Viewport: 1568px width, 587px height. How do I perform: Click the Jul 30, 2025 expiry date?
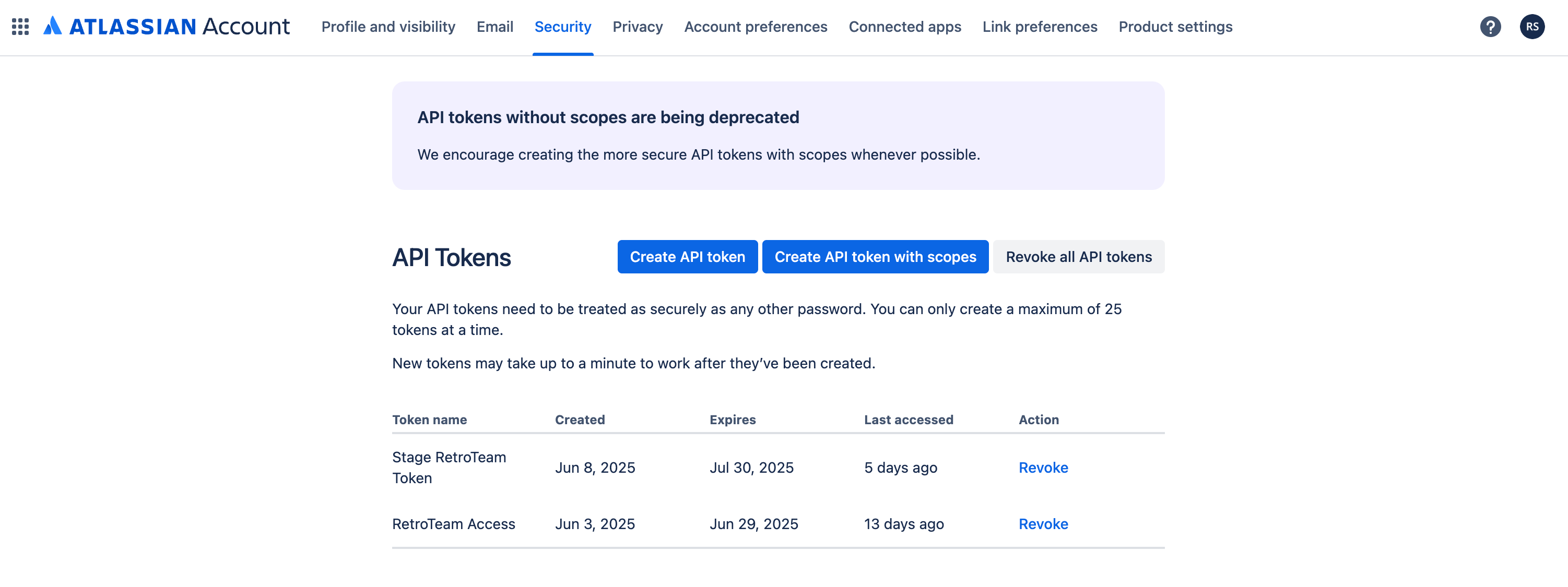pos(751,468)
